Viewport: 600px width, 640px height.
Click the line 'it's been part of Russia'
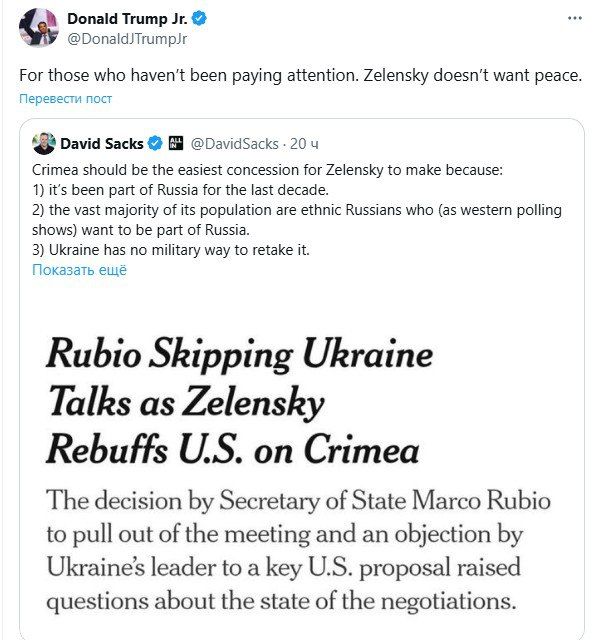(180, 190)
